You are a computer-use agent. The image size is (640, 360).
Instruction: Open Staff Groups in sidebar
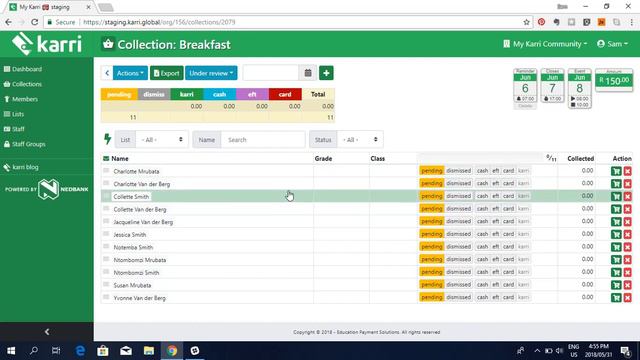pyautogui.click(x=24, y=144)
